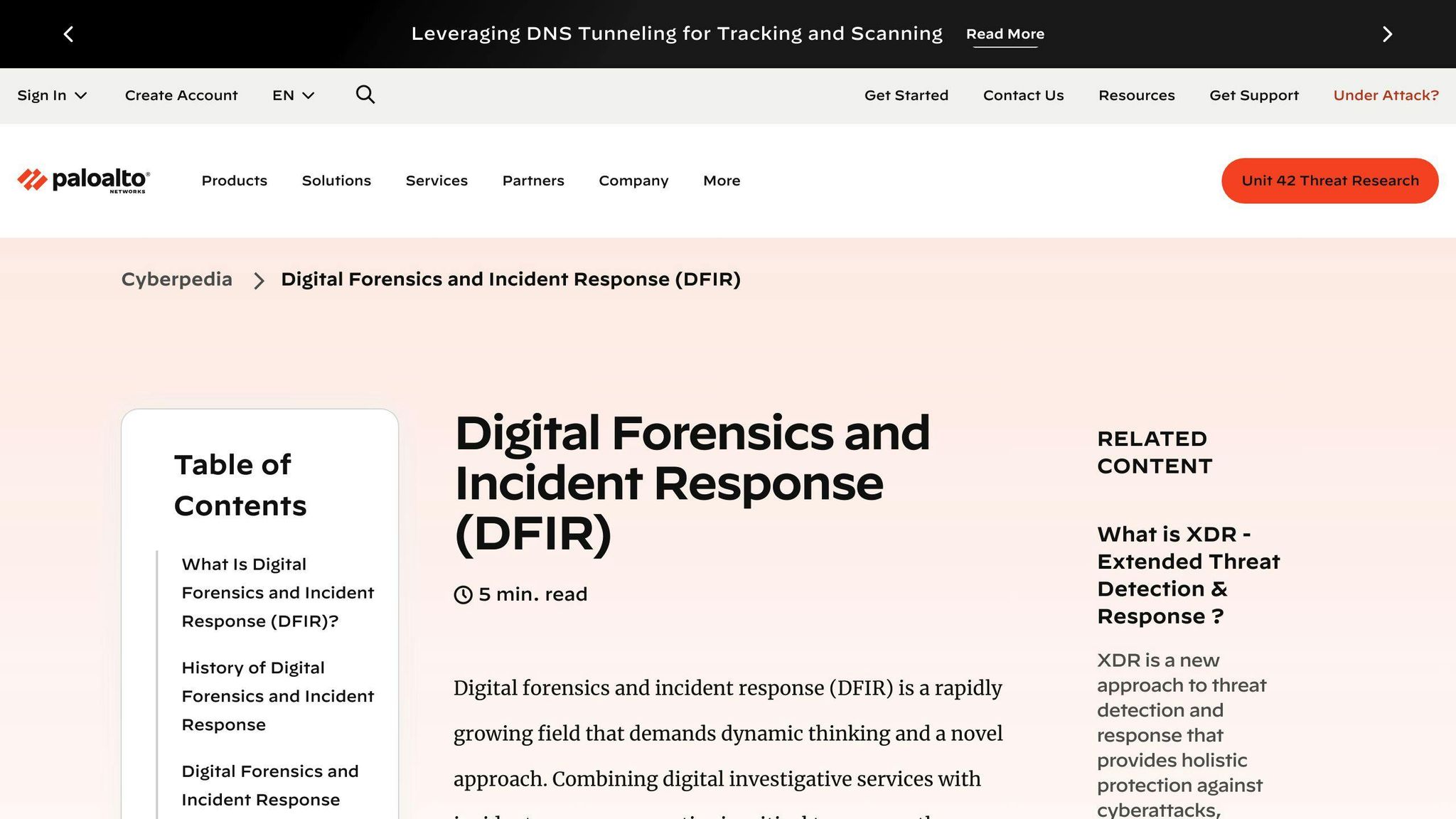Click the right arrow on announcement banner

(x=1386, y=33)
